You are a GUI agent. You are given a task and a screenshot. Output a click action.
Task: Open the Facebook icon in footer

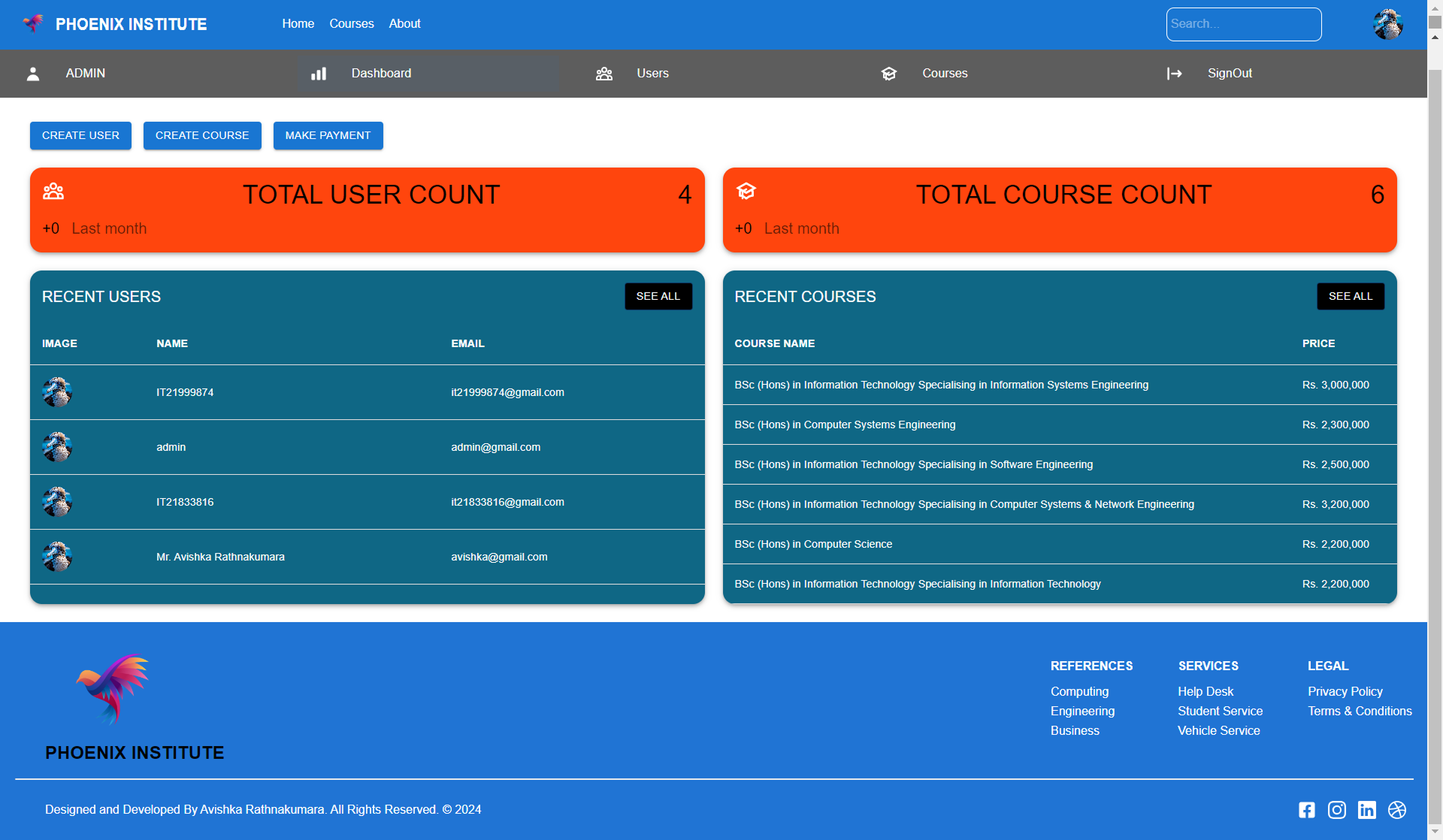tap(1306, 810)
